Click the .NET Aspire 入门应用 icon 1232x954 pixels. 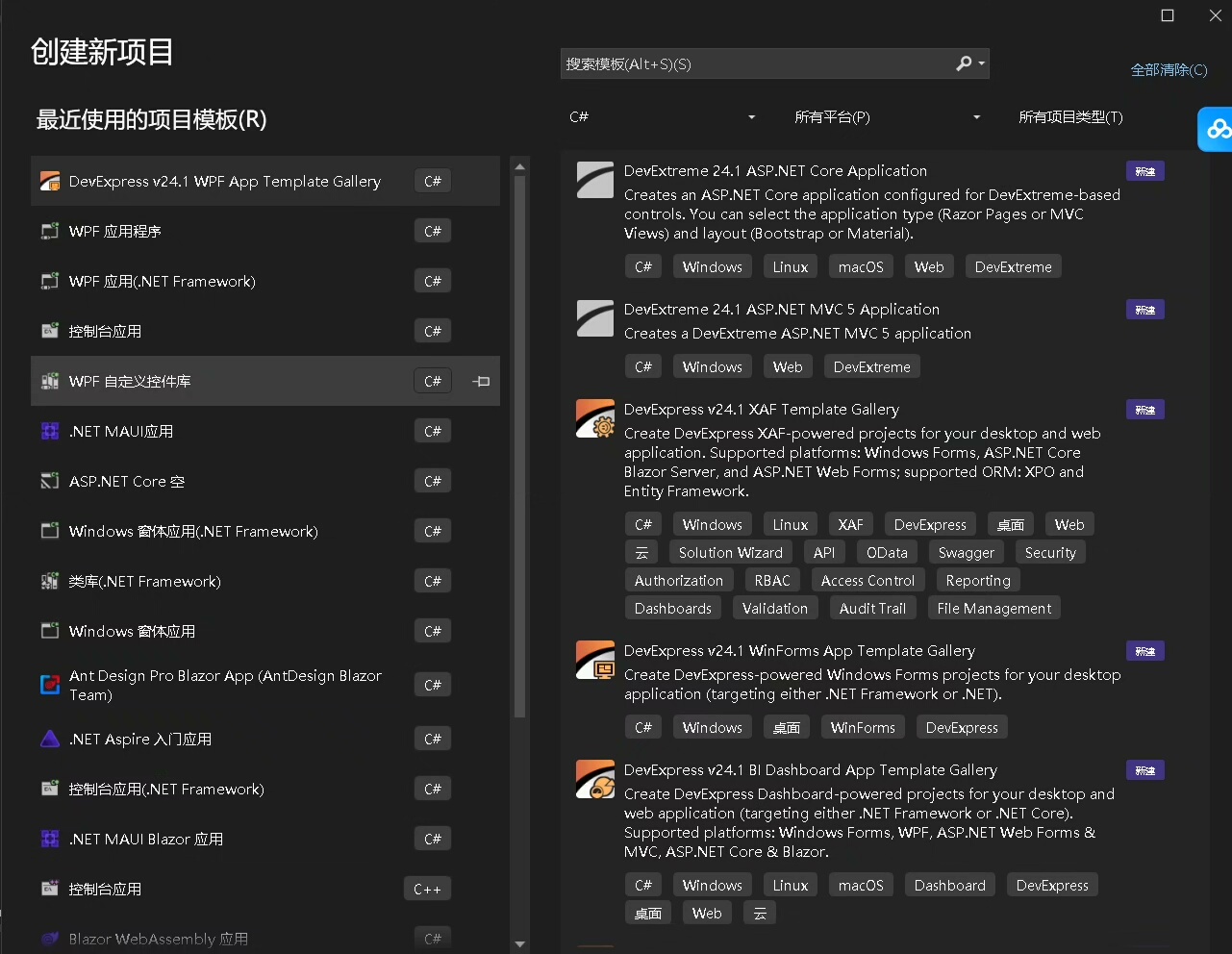pos(50,739)
